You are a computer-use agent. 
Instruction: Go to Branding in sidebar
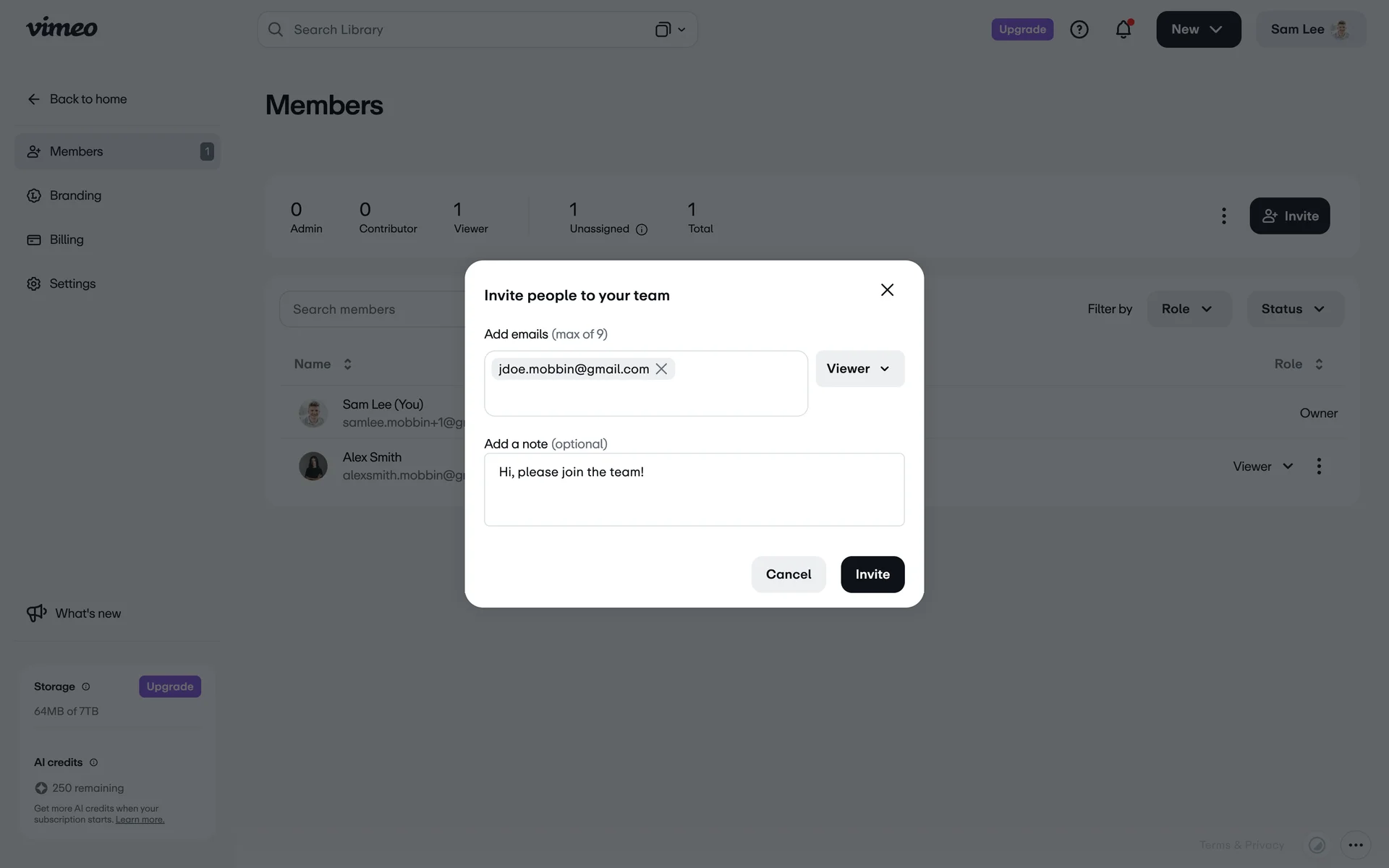pyautogui.click(x=75, y=195)
